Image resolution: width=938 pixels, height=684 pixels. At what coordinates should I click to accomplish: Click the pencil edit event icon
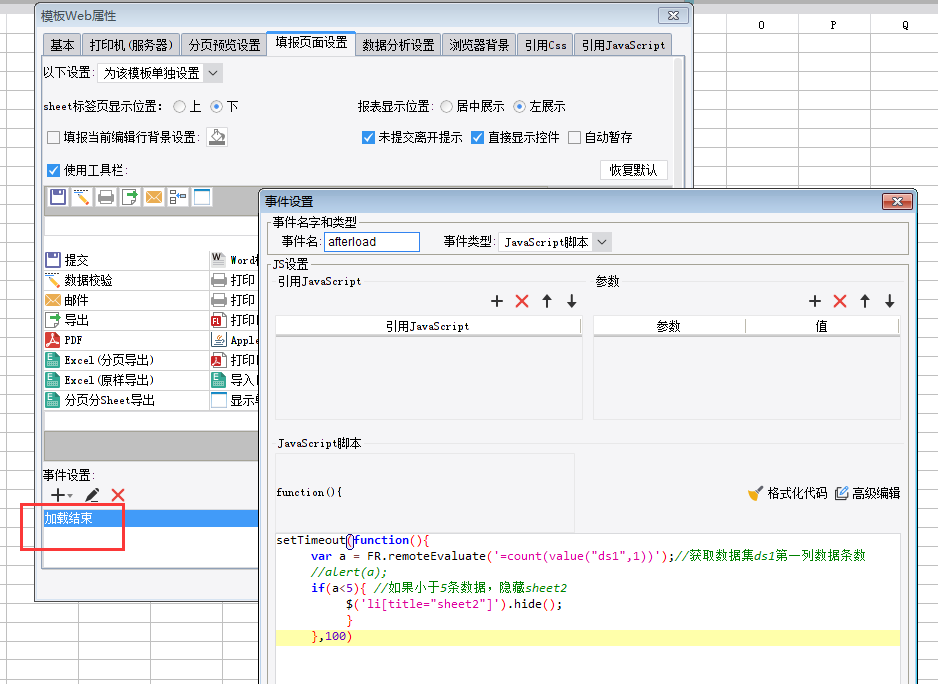(92, 495)
